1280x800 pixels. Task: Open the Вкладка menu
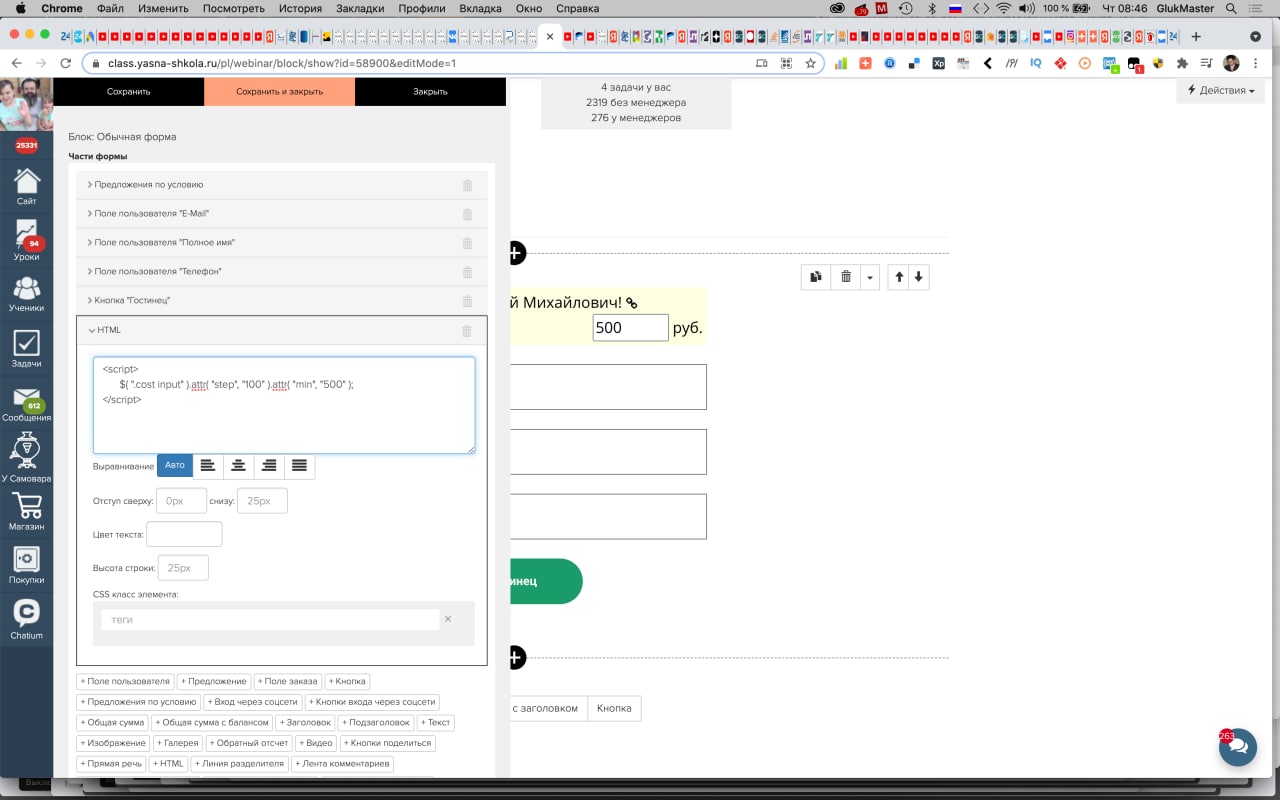480,8
